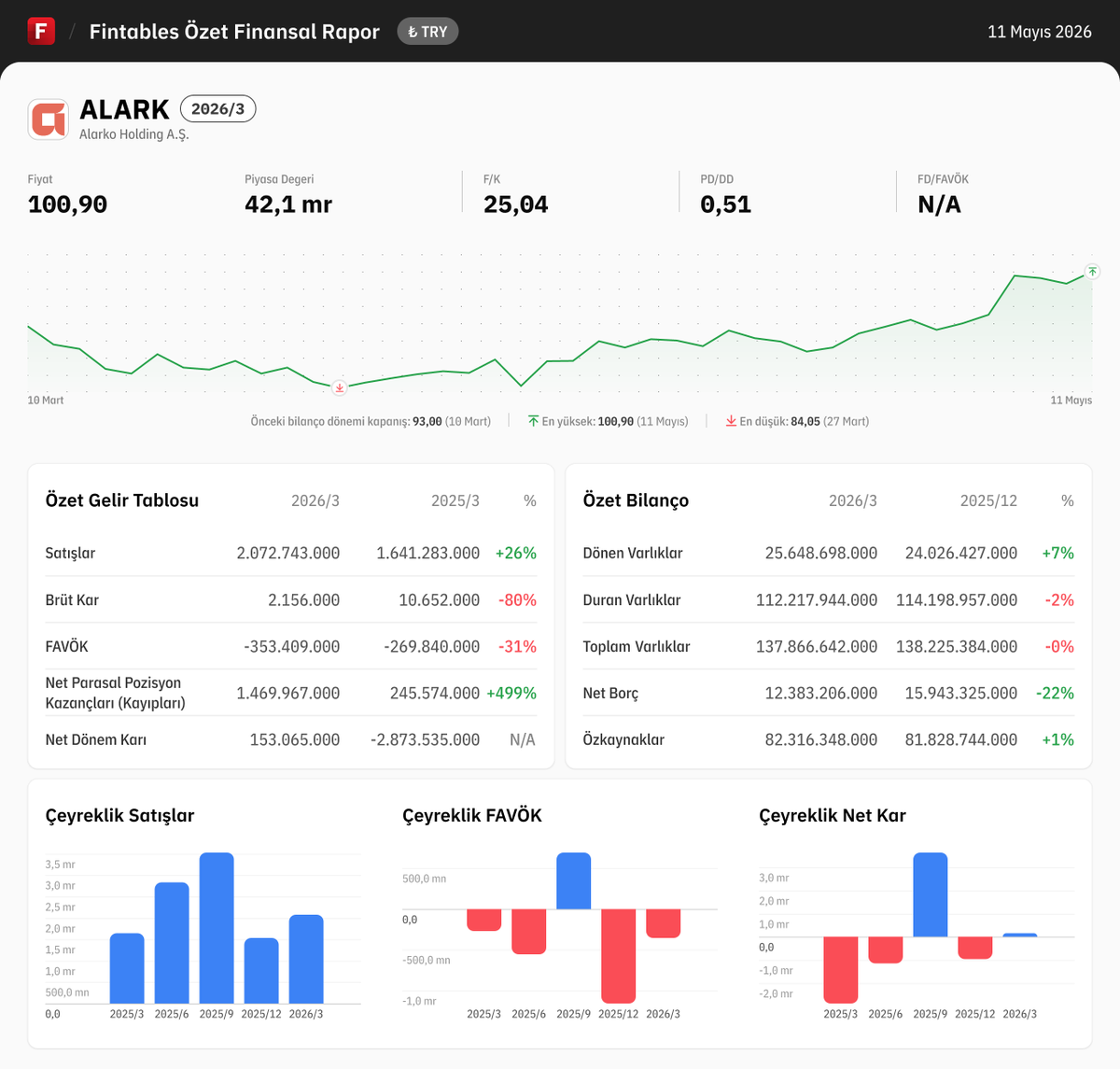The height and width of the screenshot is (1069, 1120).
Task: Click the PD/DD value 0,51
Action: point(726,204)
